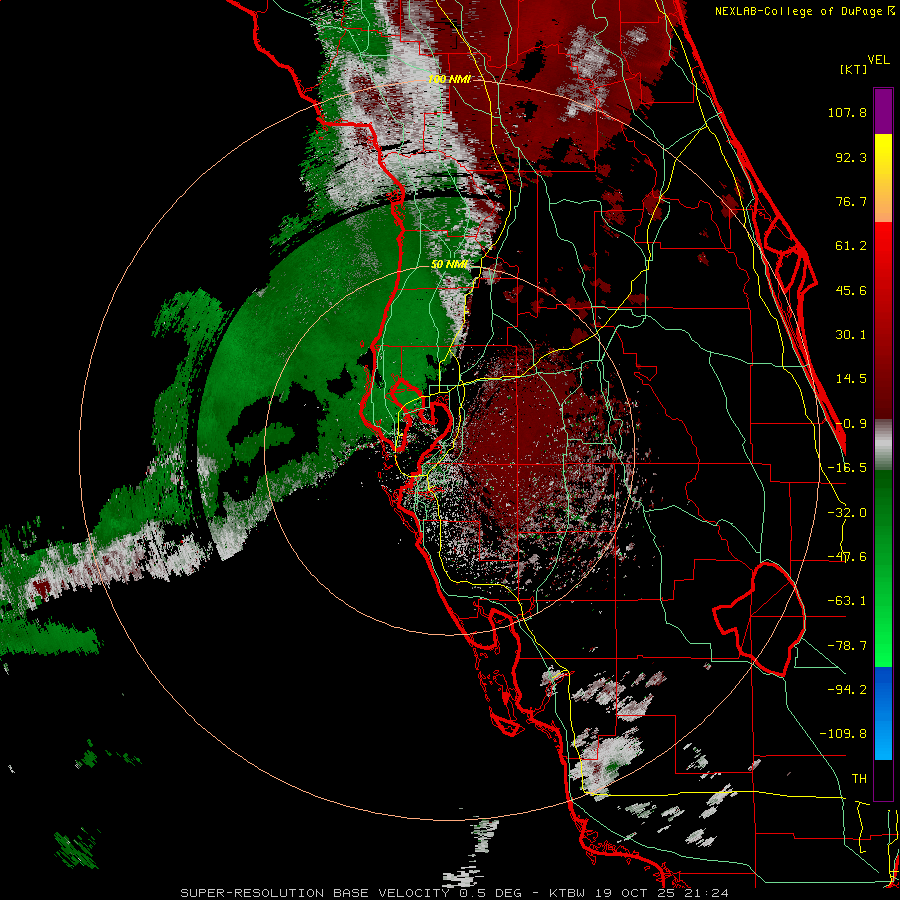Viewport: 900px width, 900px height.
Task: Select the -47.6 velocity scale value
Action: coord(847,557)
